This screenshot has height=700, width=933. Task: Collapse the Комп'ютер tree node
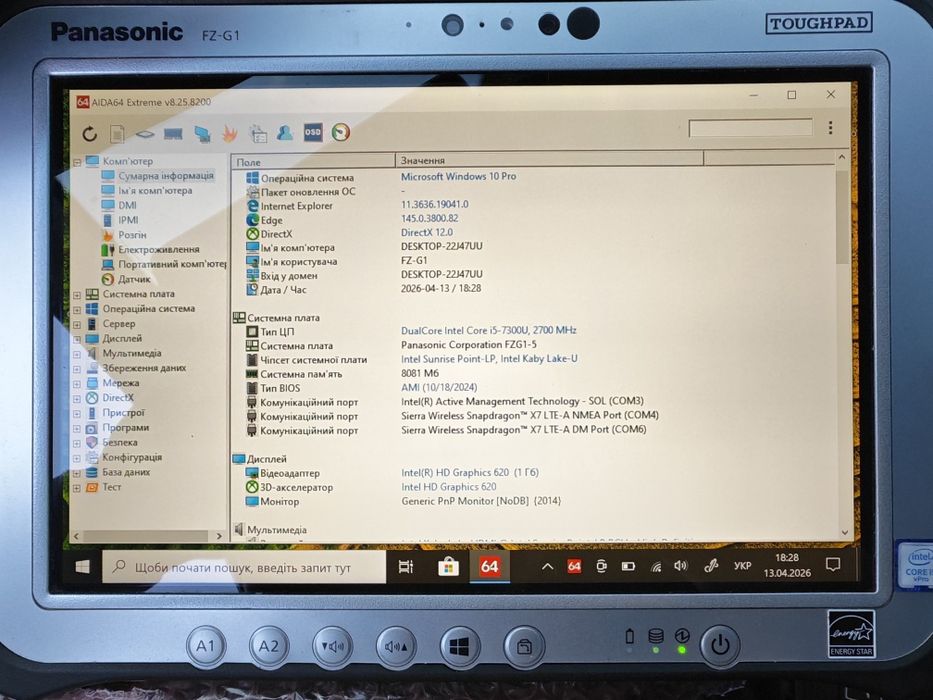pos(77,162)
